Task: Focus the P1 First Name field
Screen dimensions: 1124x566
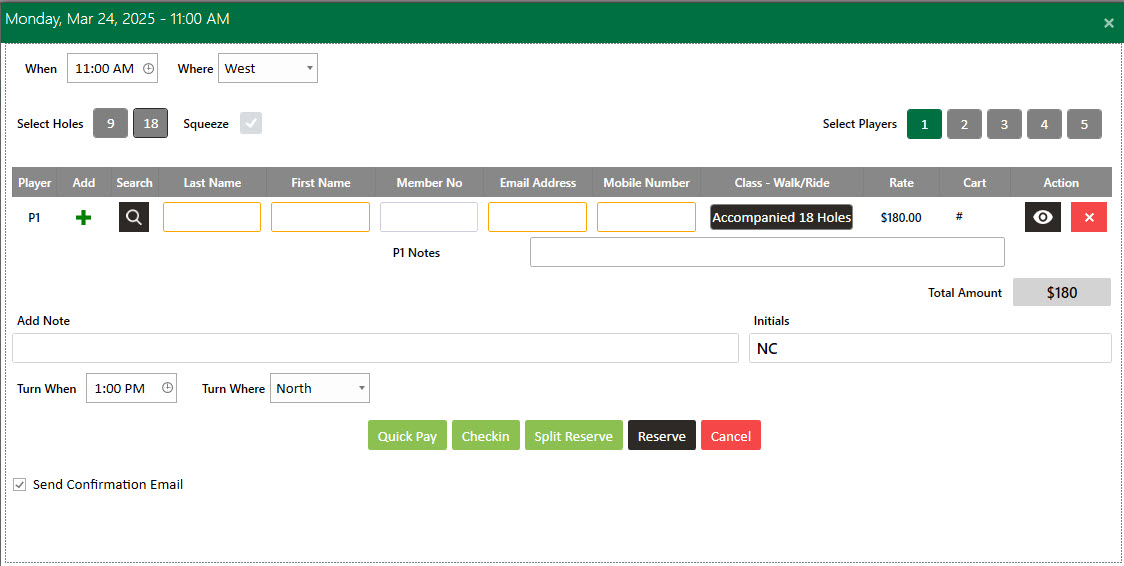Action: click(x=320, y=217)
